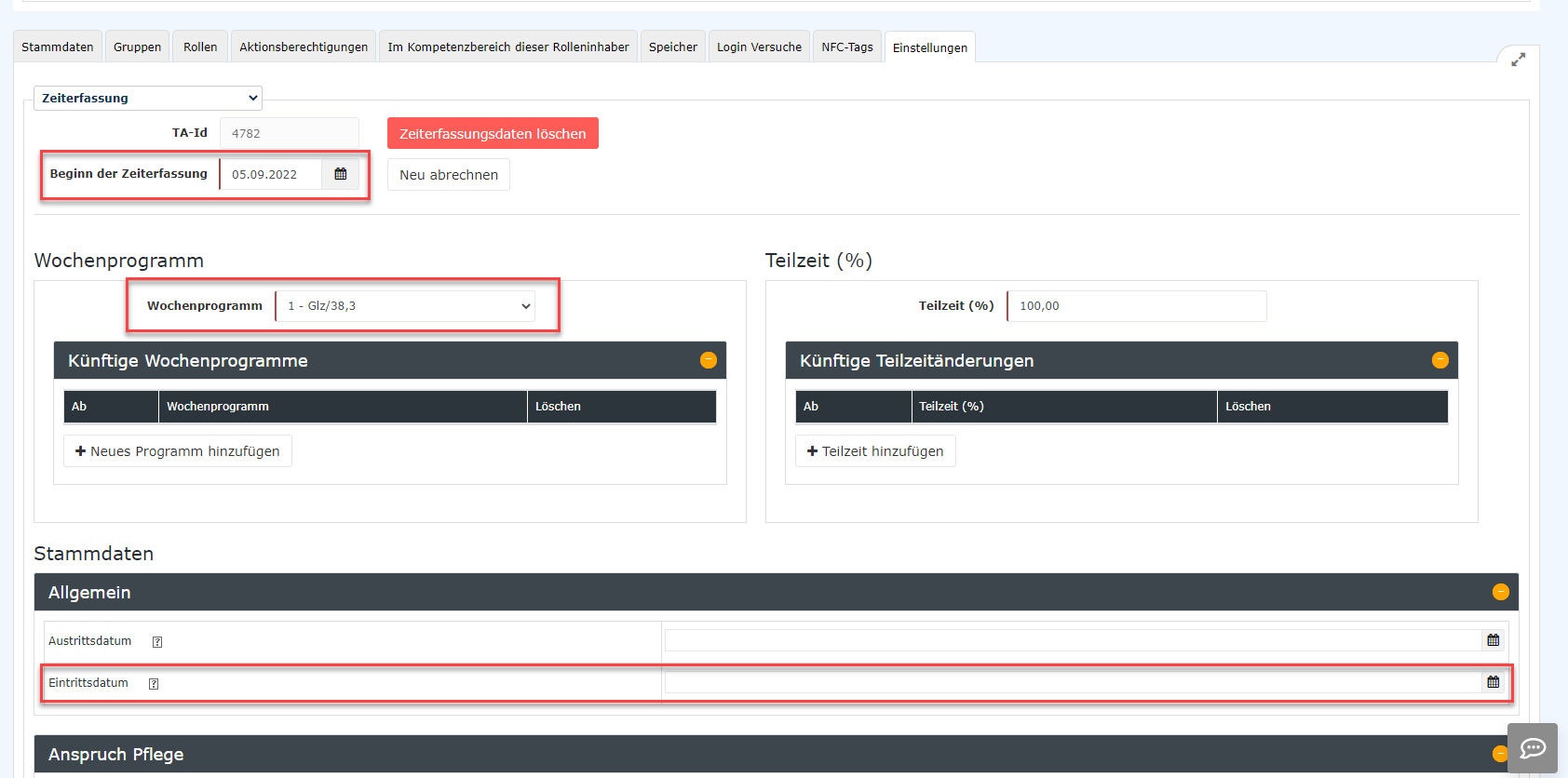The height and width of the screenshot is (778, 1568).
Task: Collapse the Anspruch Pflege section
Action: [x=1499, y=754]
